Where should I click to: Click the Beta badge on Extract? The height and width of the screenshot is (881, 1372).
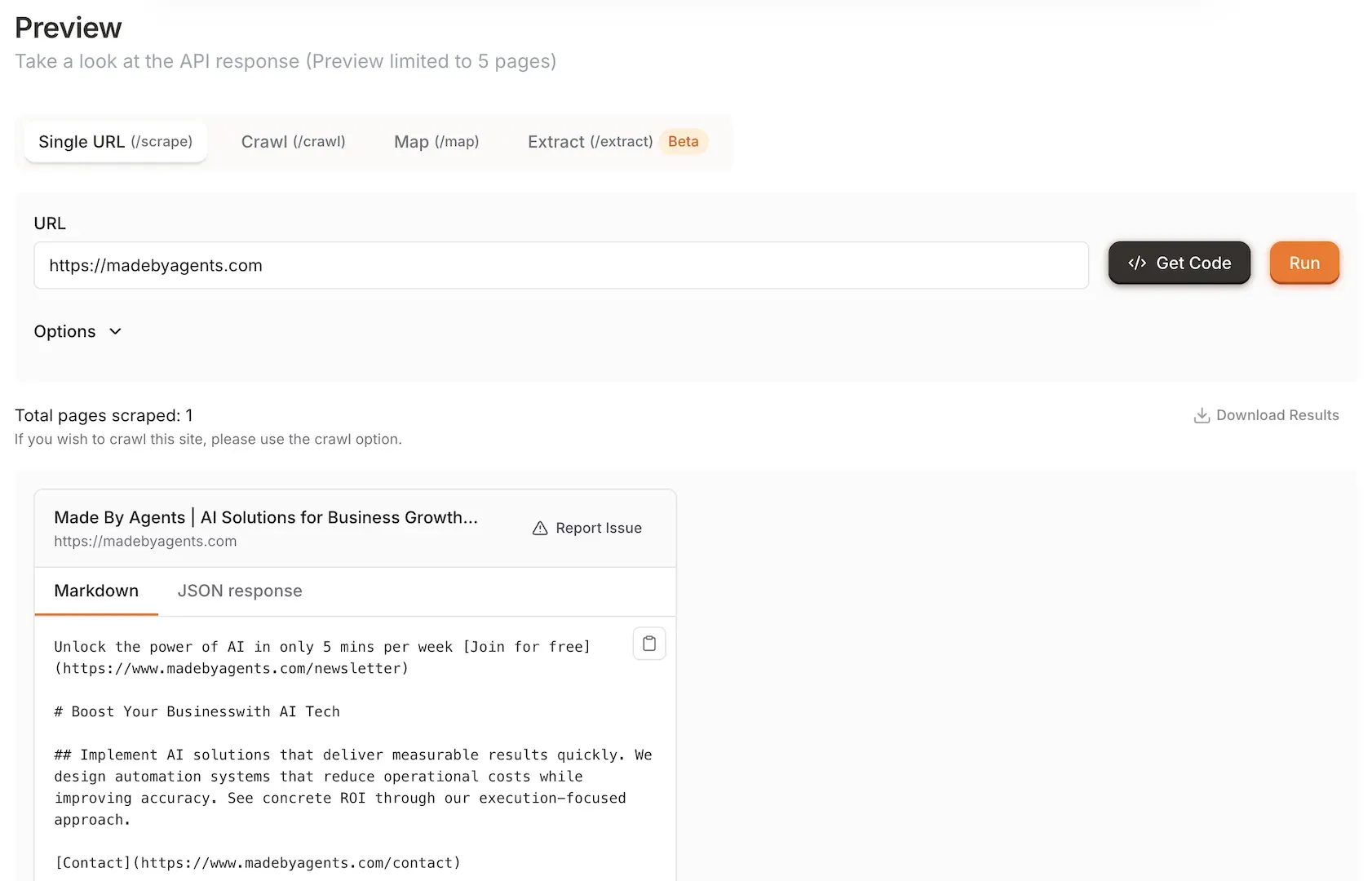click(684, 142)
